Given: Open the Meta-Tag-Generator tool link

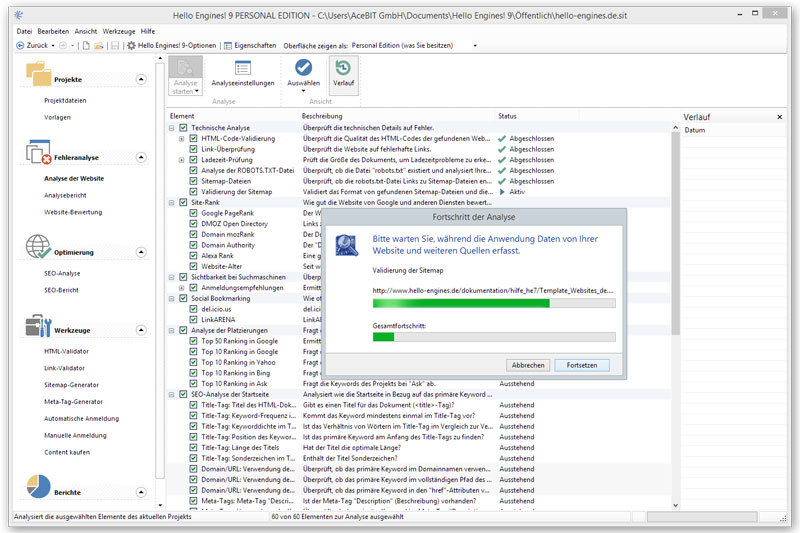Looking at the screenshot, I should 73,402.
